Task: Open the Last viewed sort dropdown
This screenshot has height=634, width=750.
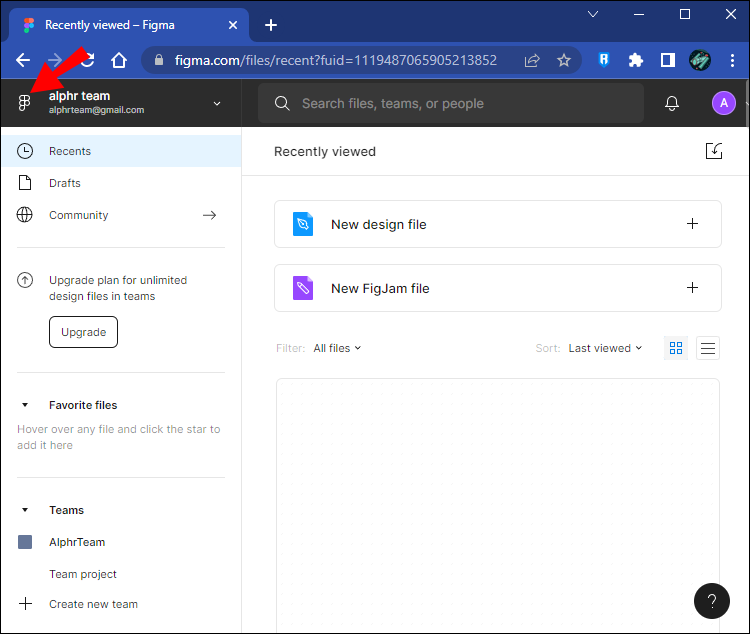Action: coord(605,348)
